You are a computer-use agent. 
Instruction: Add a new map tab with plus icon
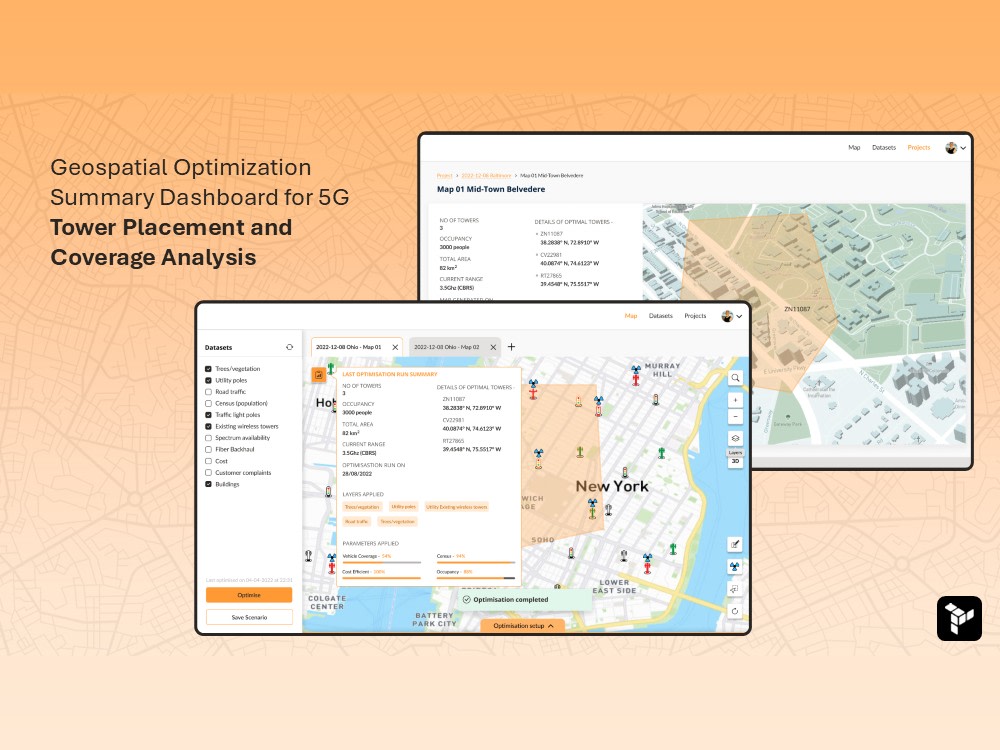pos(511,347)
